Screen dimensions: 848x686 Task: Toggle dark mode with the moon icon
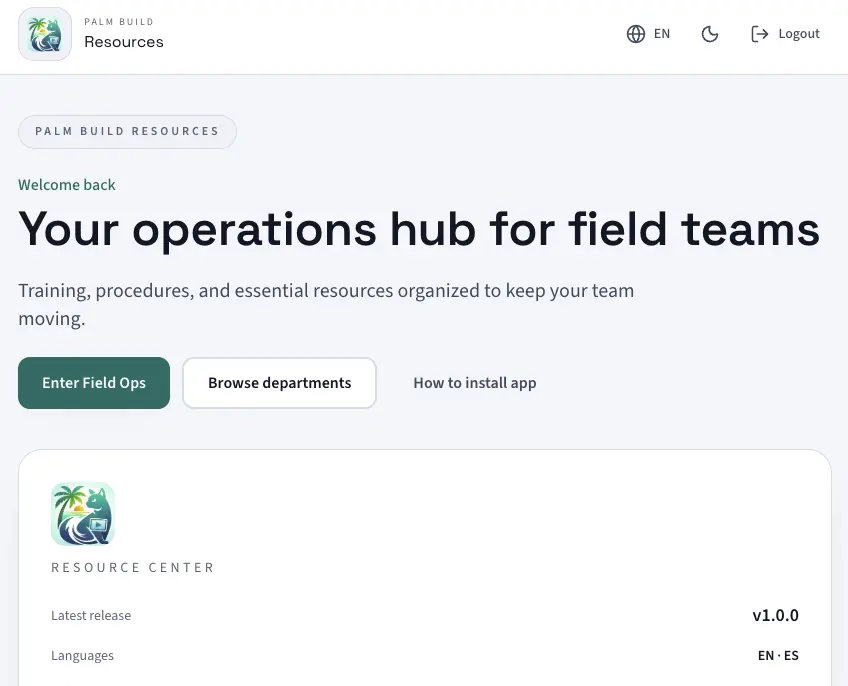click(710, 33)
